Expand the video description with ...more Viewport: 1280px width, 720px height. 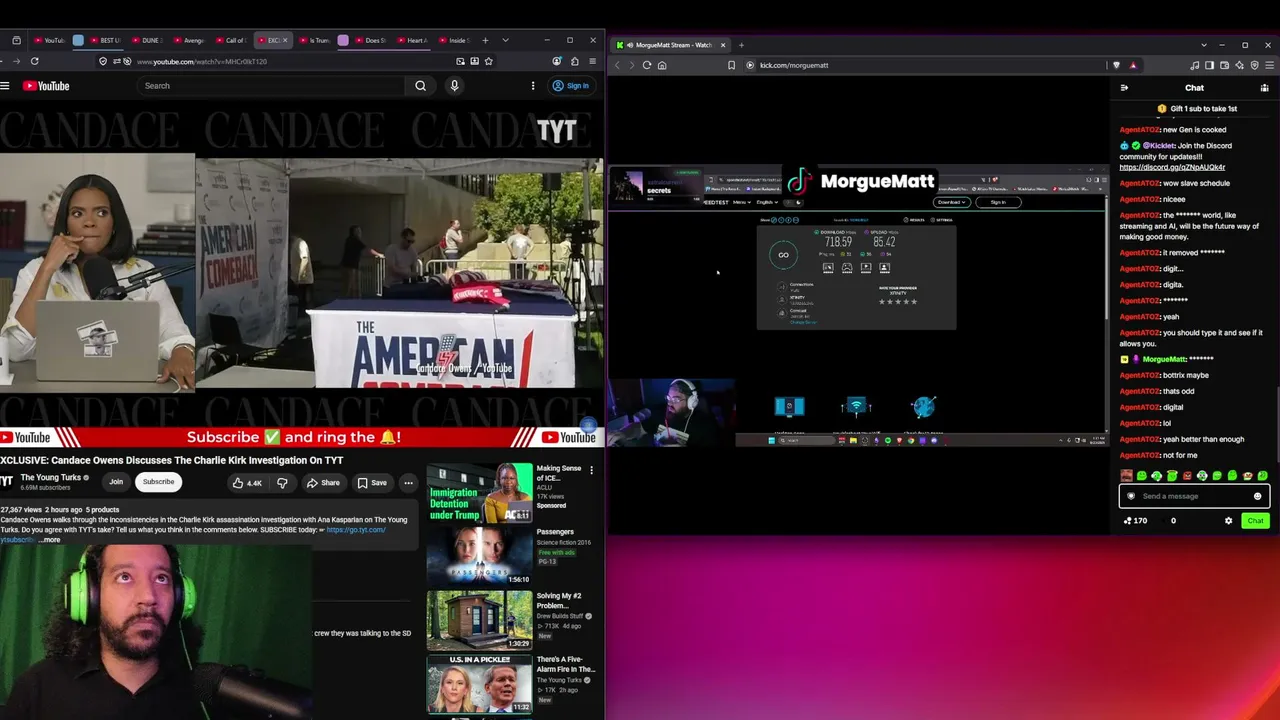click(x=49, y=540)
